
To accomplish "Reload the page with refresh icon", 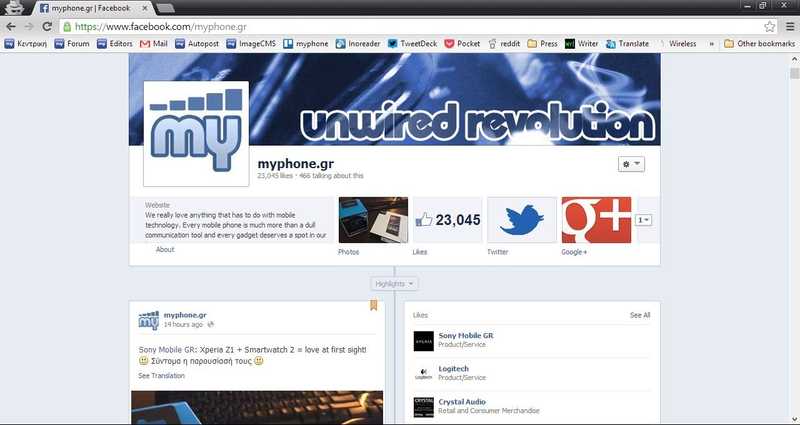I will tap(47, 26).
